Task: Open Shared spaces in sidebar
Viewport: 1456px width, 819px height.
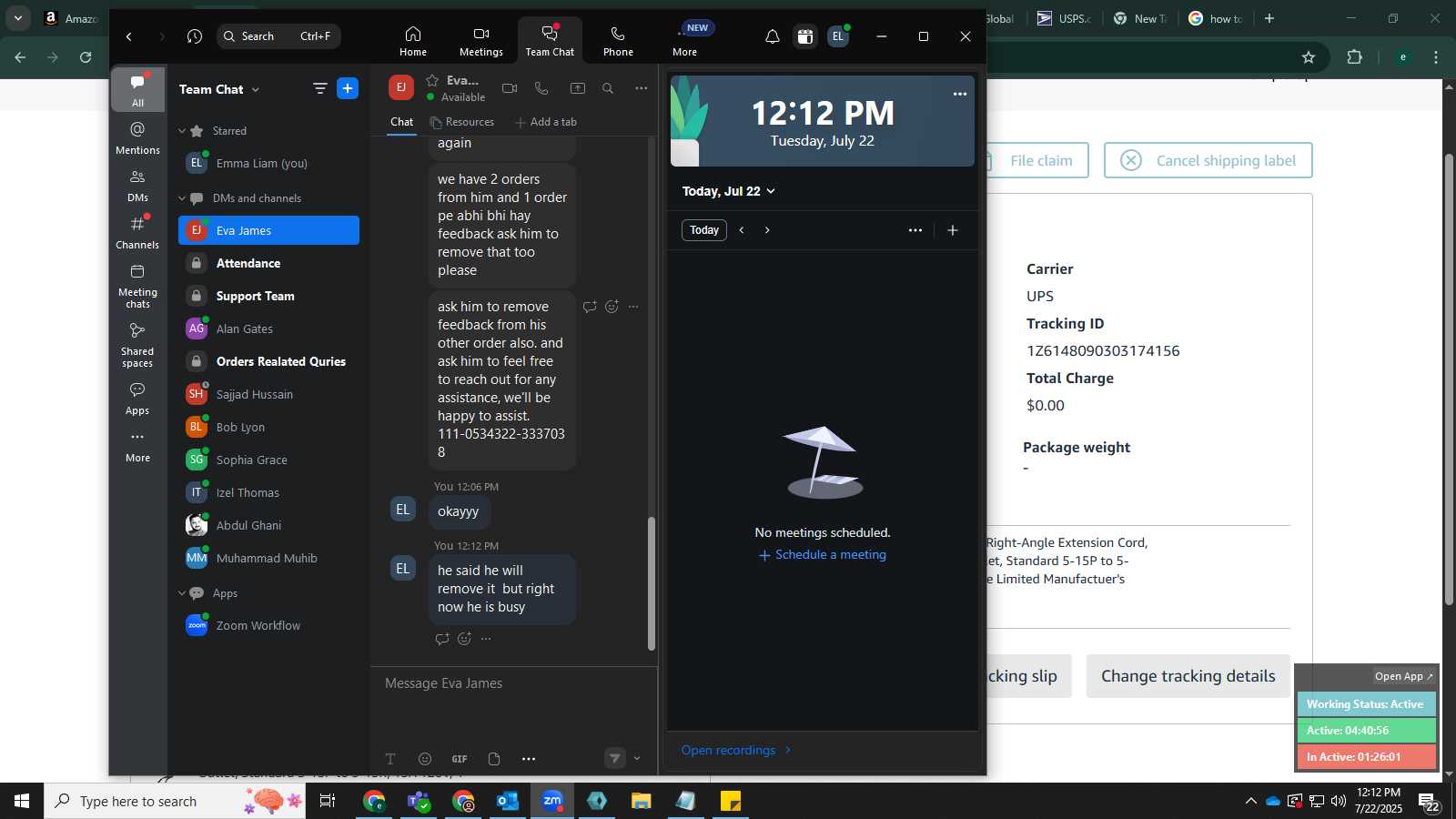Action: [x=138, y=345]
